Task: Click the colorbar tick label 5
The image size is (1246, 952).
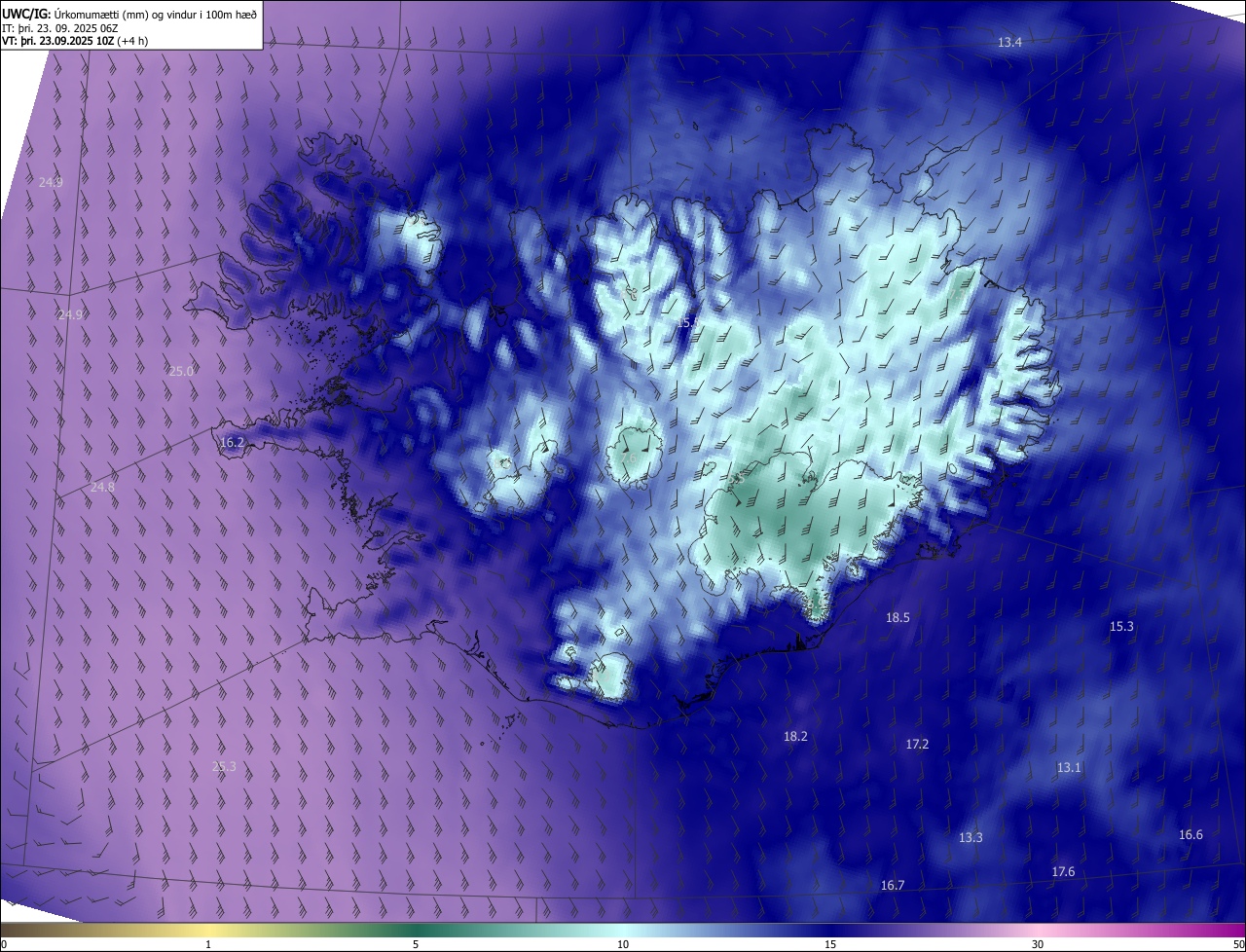Action: (416, 944)
